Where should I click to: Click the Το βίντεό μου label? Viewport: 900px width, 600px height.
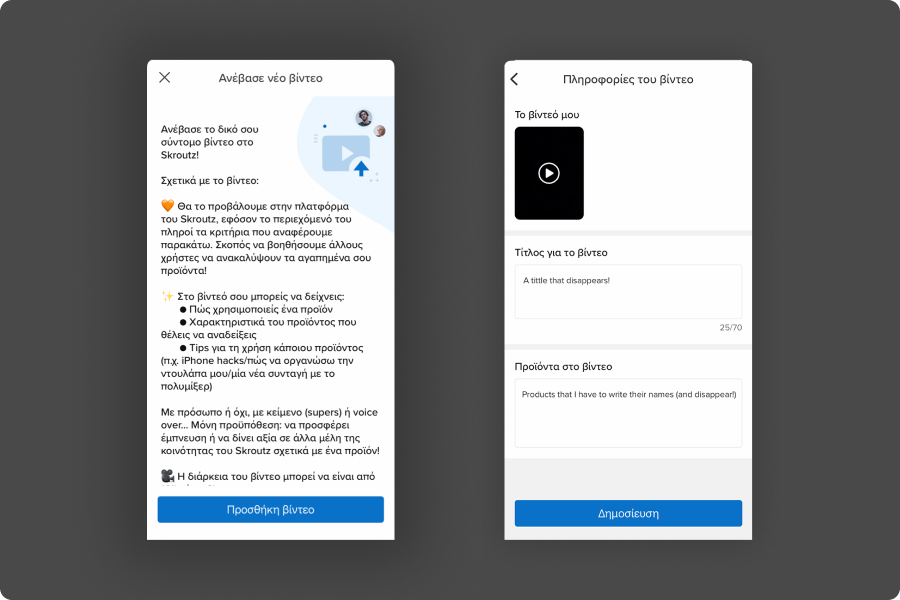[x=547, y=115]
